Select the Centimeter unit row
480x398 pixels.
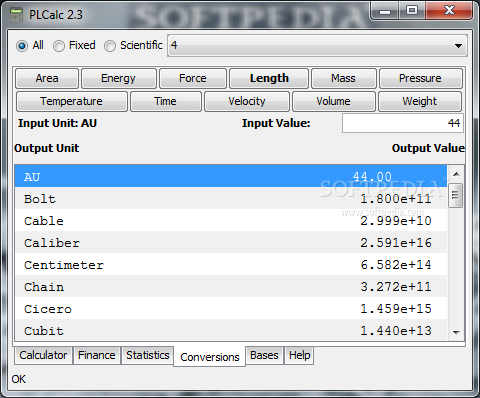coord(231,264)
